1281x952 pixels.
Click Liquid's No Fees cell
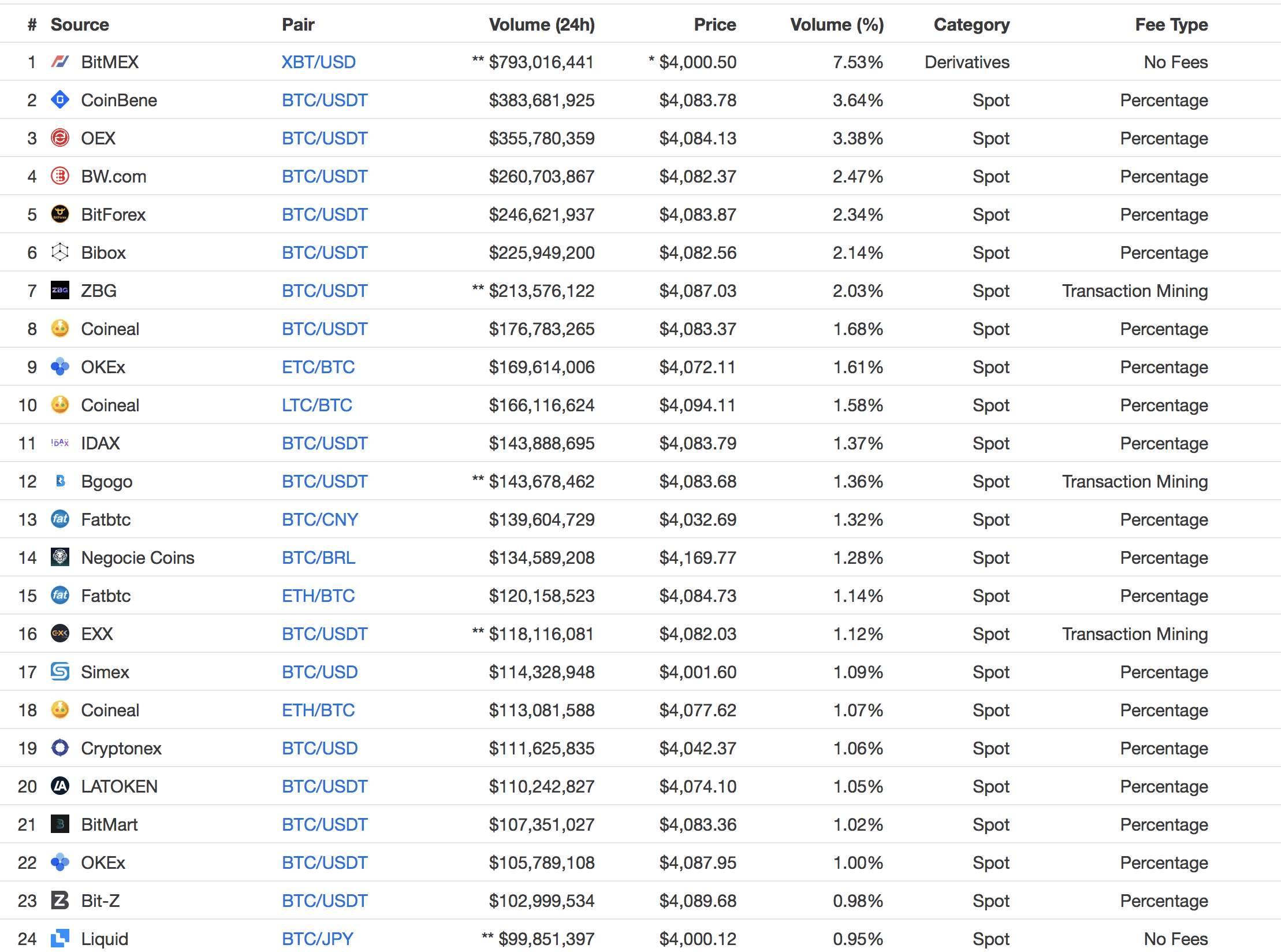[1176, 939]
